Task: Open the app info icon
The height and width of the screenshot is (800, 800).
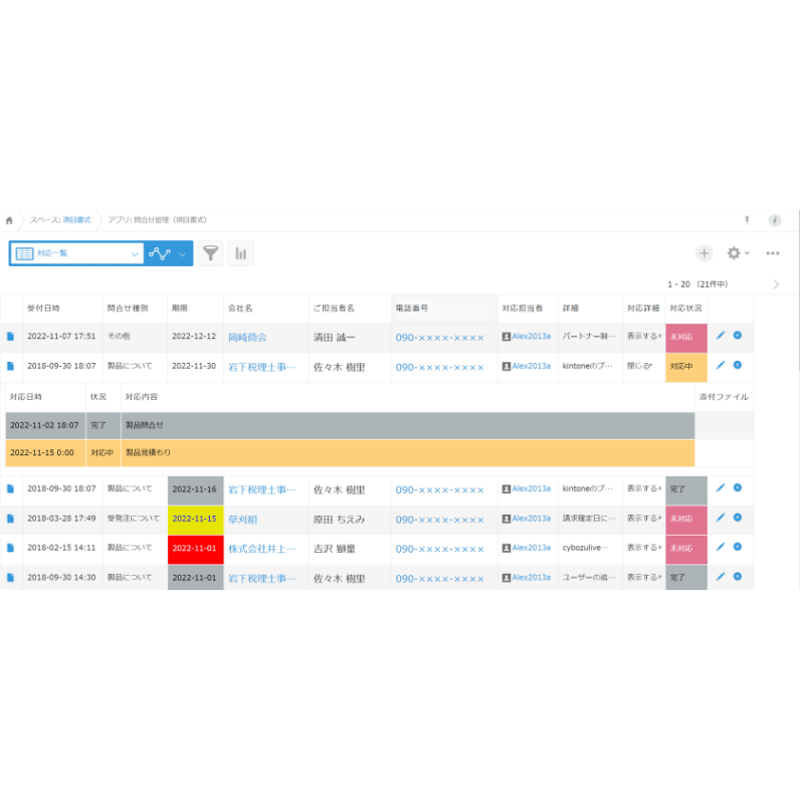Action: pyautogui.click(x=775, y=220)
